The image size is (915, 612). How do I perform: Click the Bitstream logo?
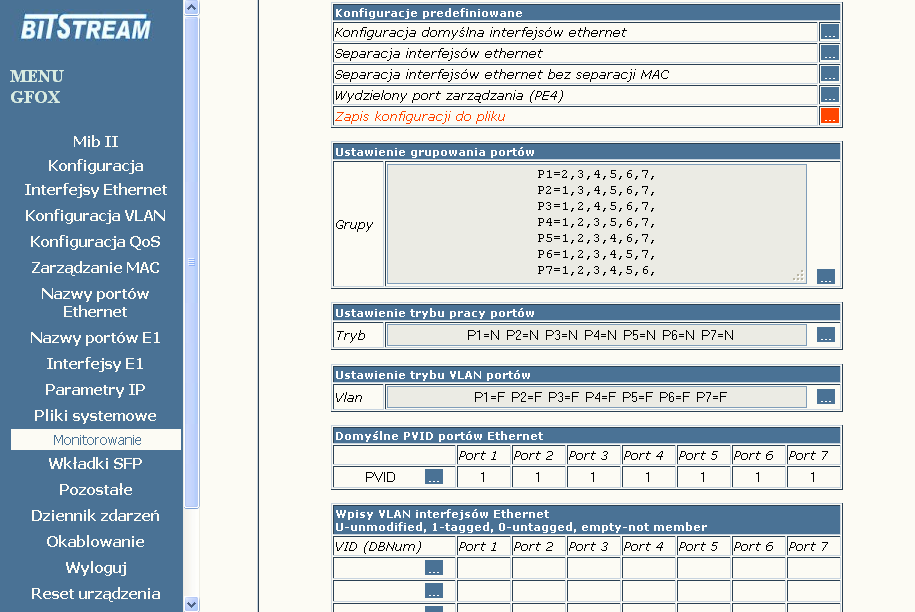click(86, 27)
